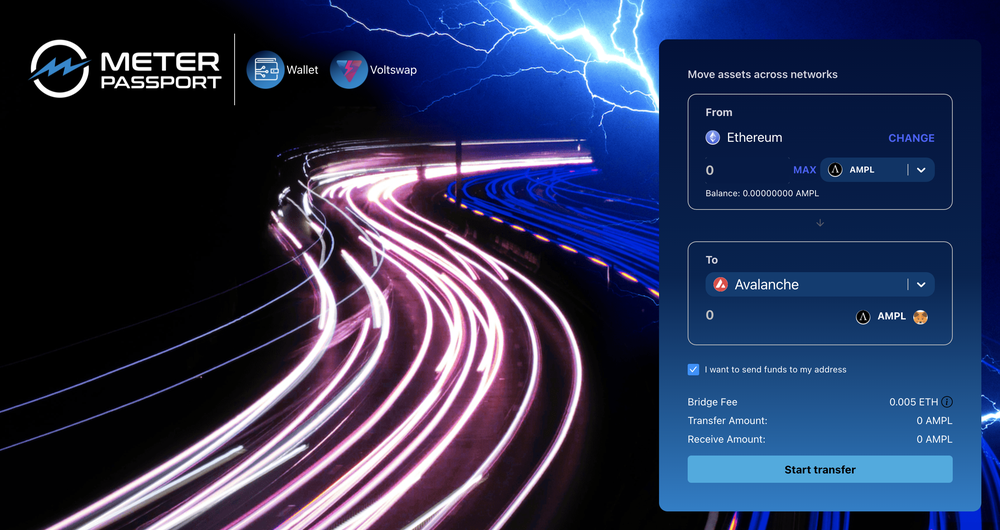
Task: Click the 'To' section label
Action: (712, 260)
